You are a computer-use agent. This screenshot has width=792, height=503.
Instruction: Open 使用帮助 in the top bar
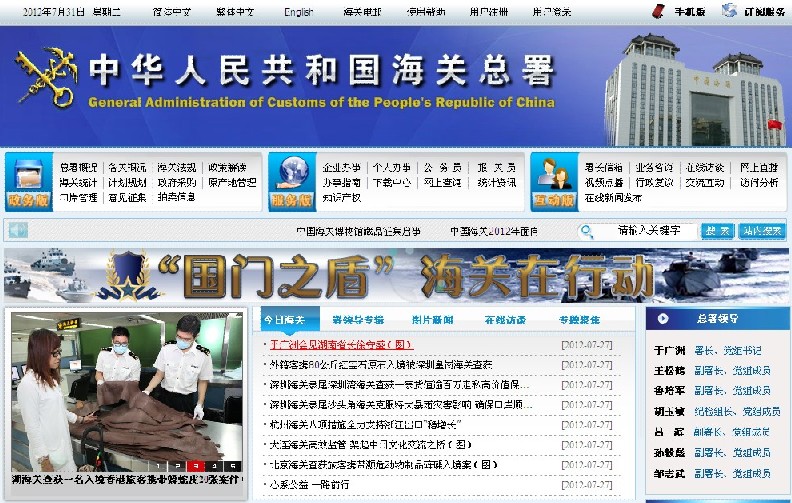pyautogui.click(x=426, y=12)
